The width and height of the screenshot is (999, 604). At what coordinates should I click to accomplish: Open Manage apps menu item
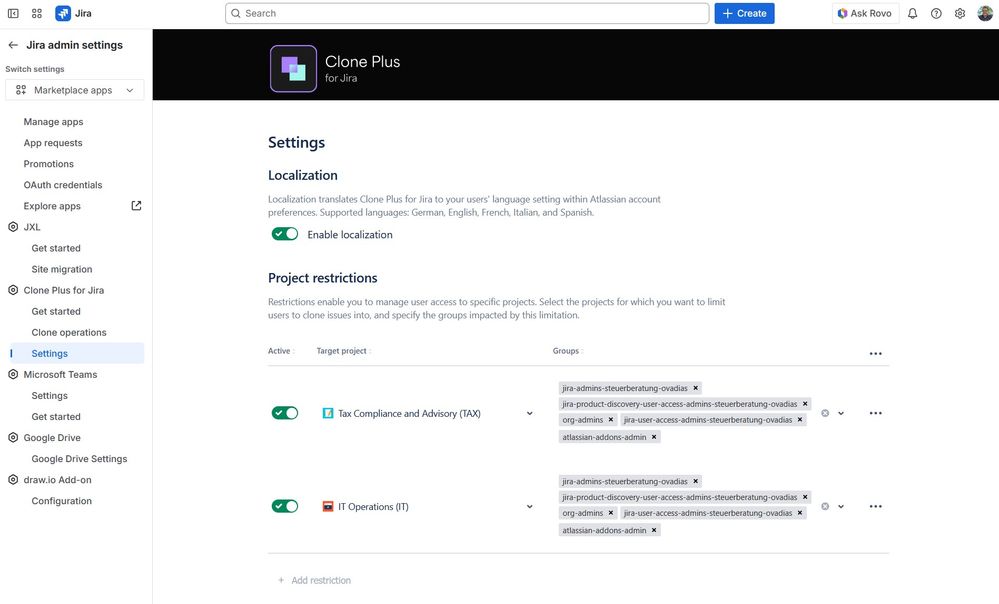point(54,122)
